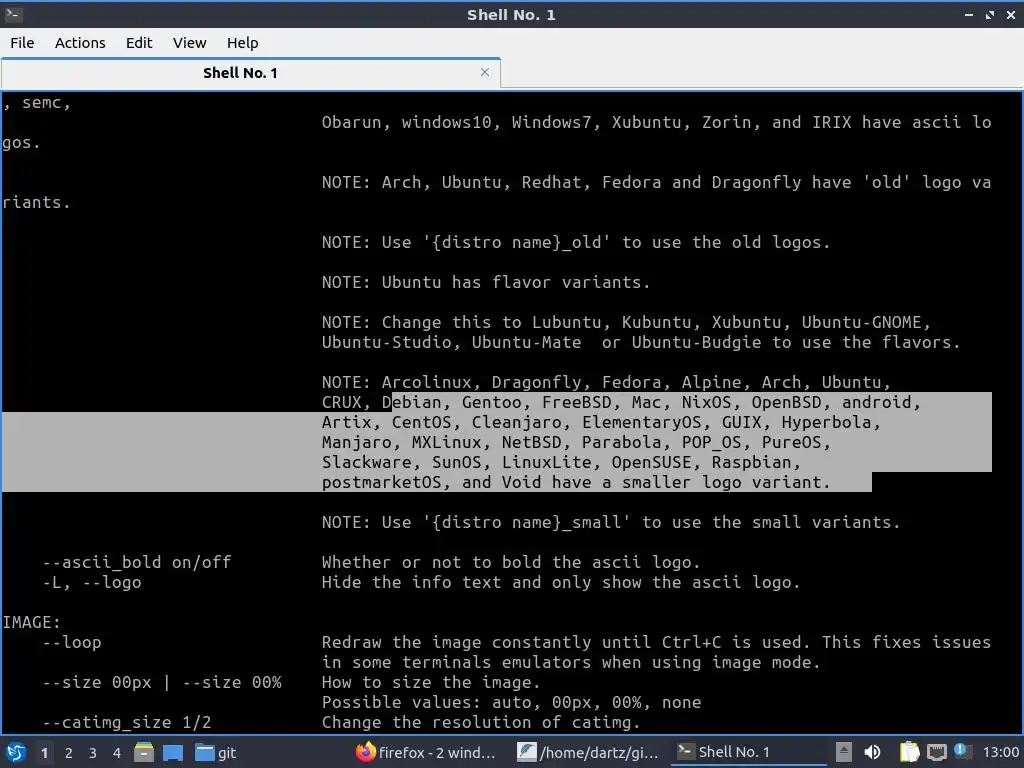The width and height of the screenshot is (1024, 768).
Task: Click 'NOTE: Ubuntu has flavor variants.' line
Action: click(486, 282)
